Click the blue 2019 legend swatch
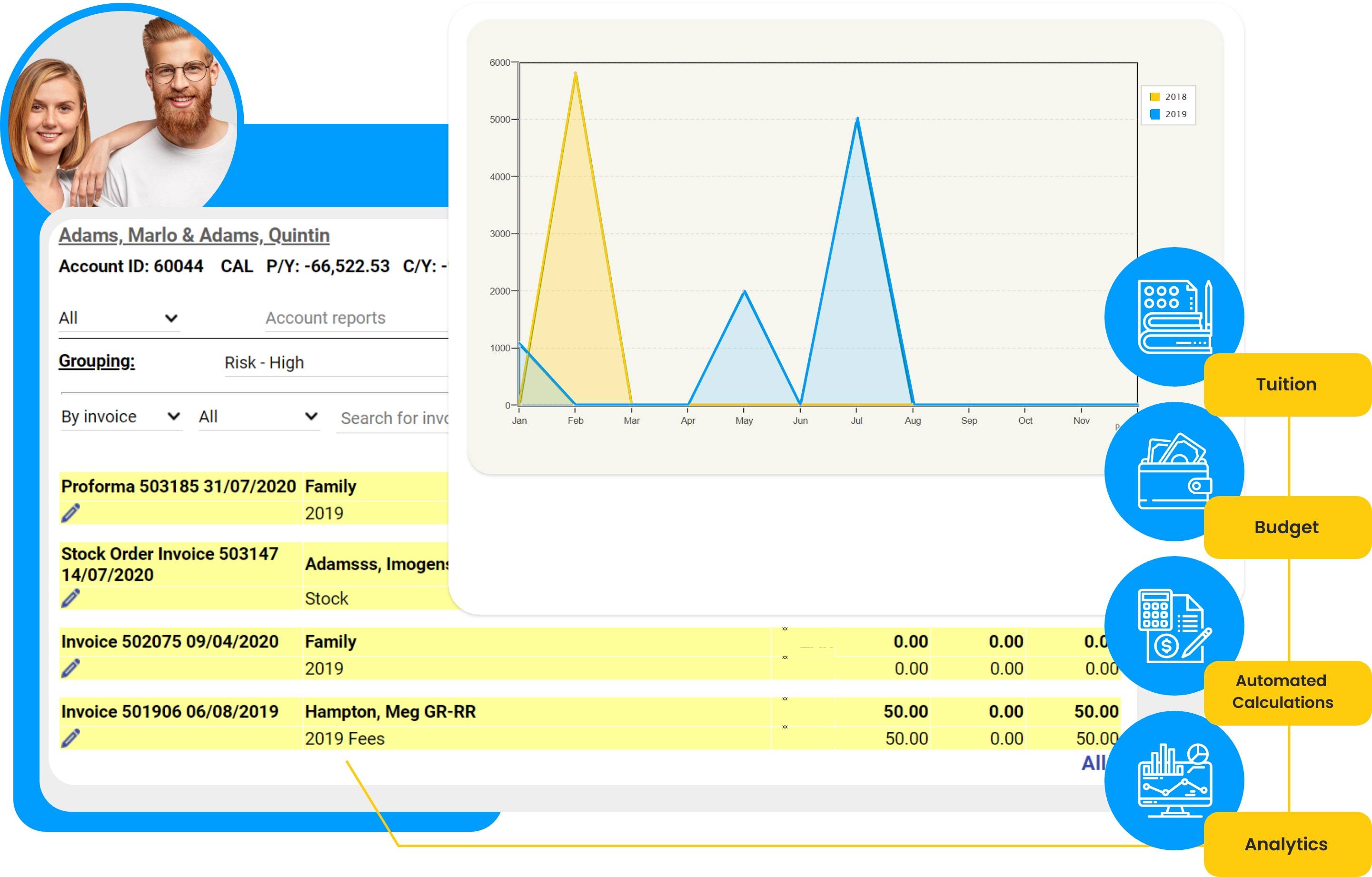 coord(1155,114)
